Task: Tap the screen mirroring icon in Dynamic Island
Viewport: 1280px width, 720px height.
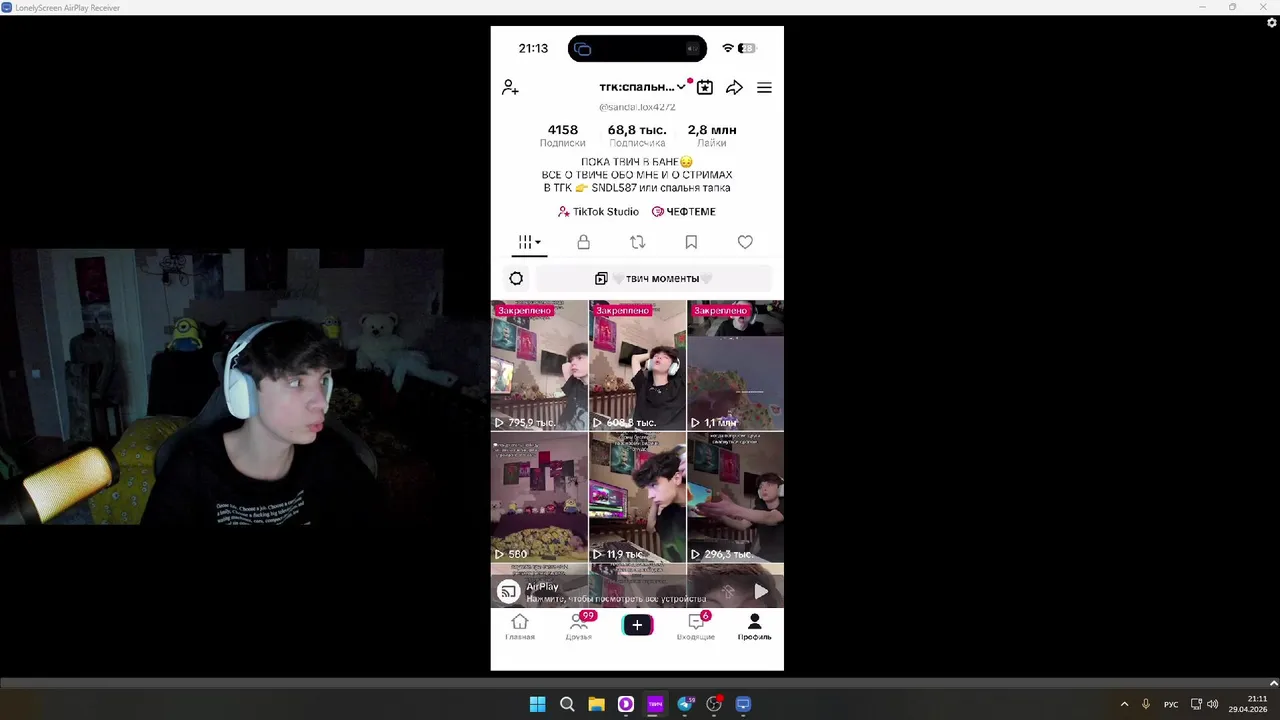Action: (x=583, y=49)
